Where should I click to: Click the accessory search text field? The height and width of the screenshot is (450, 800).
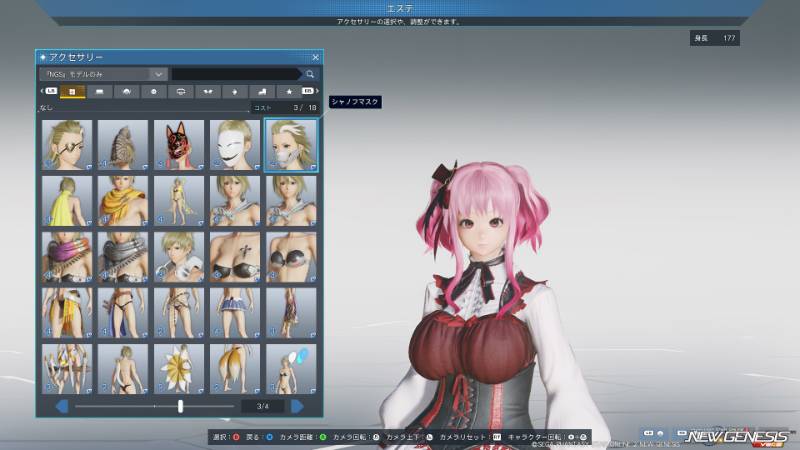point(236,74)
